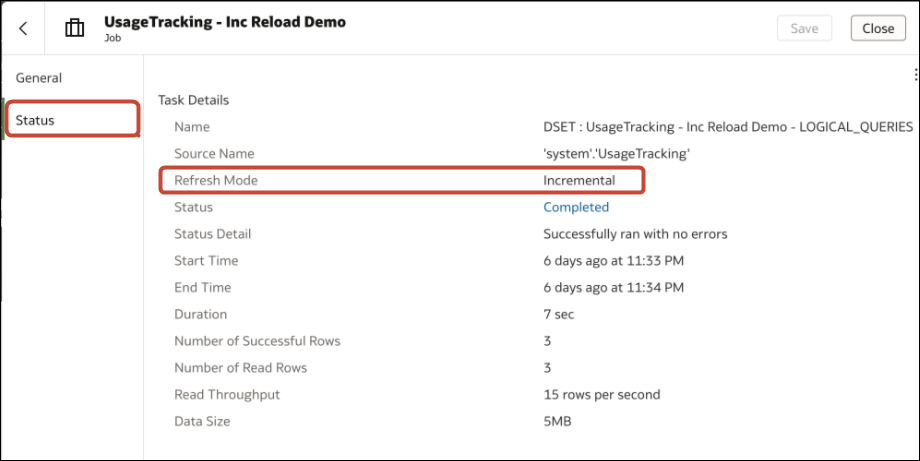Click the Close button
The height and width of the screenshot is (461, 920).
click(878, 28)
